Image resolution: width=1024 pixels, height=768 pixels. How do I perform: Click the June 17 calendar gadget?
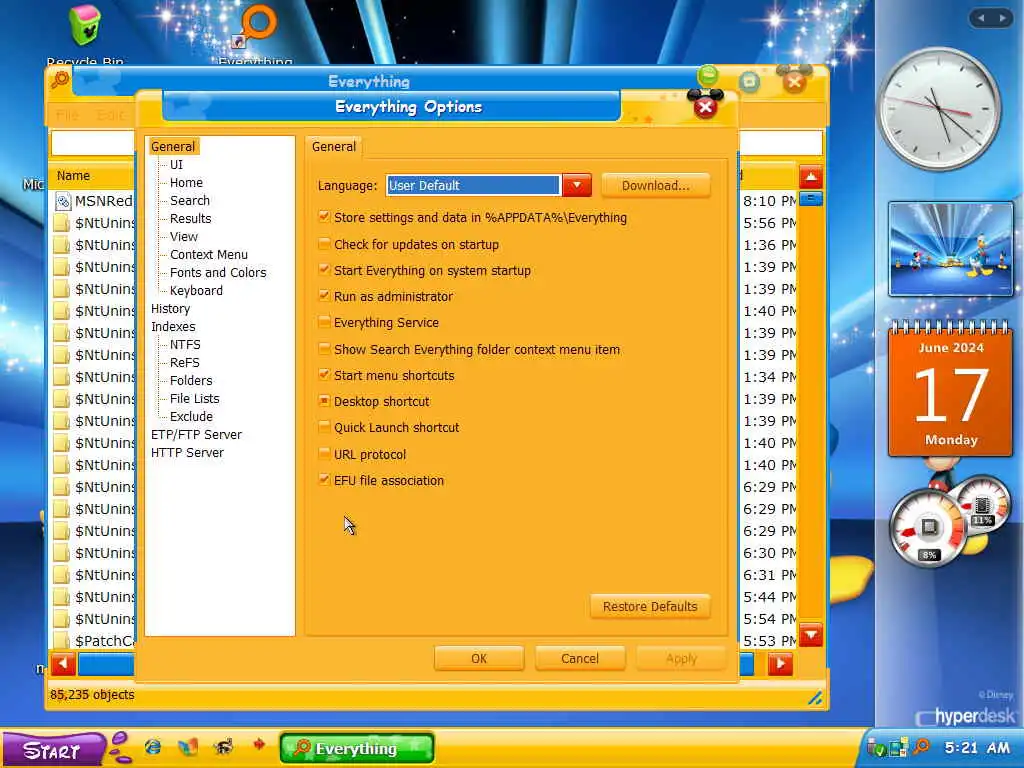tap(950, 389)
